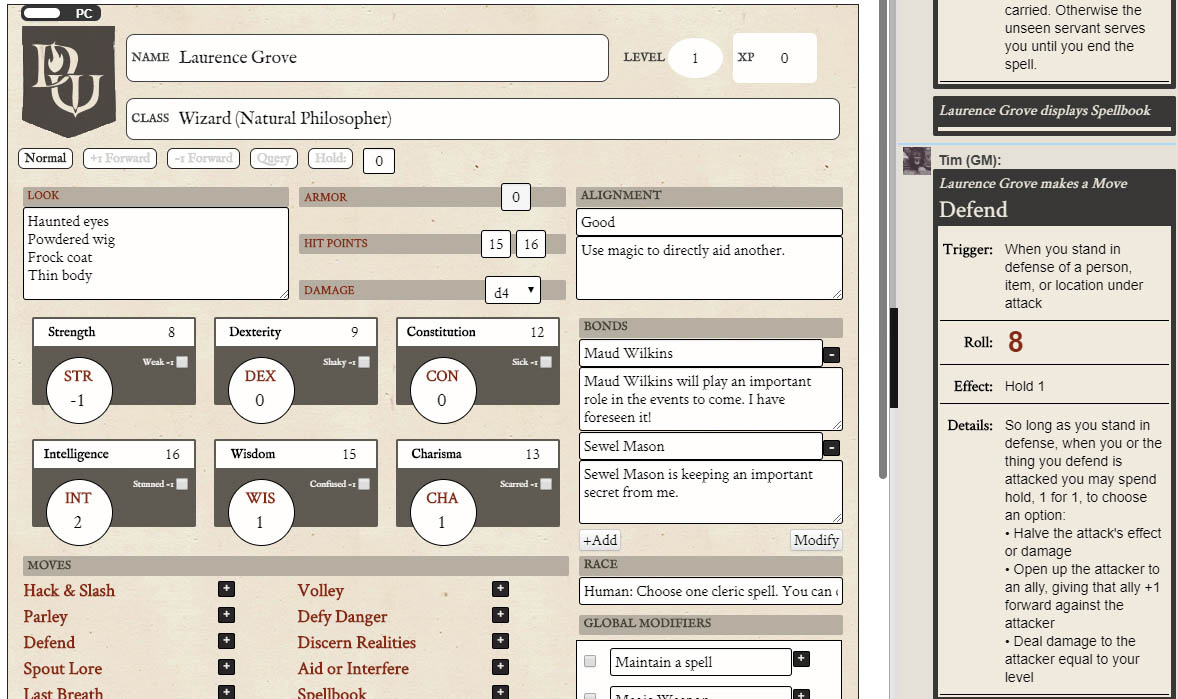This screenshot has width=1178, height=699.
Task: Click the Query roll option button
Action: [x=273, y=158]
